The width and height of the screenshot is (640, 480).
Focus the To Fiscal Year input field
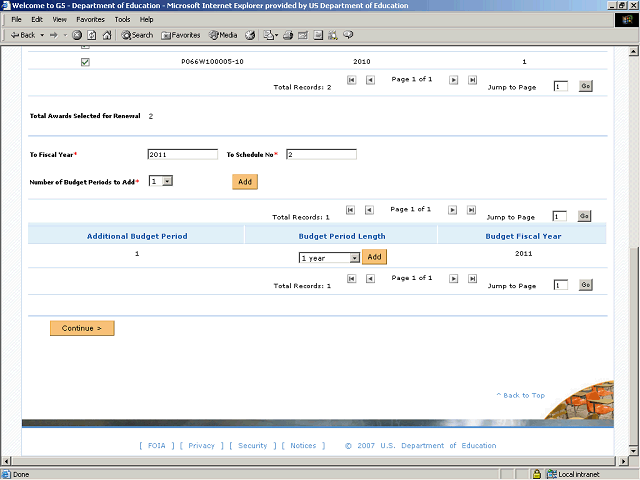click(182, 154)
